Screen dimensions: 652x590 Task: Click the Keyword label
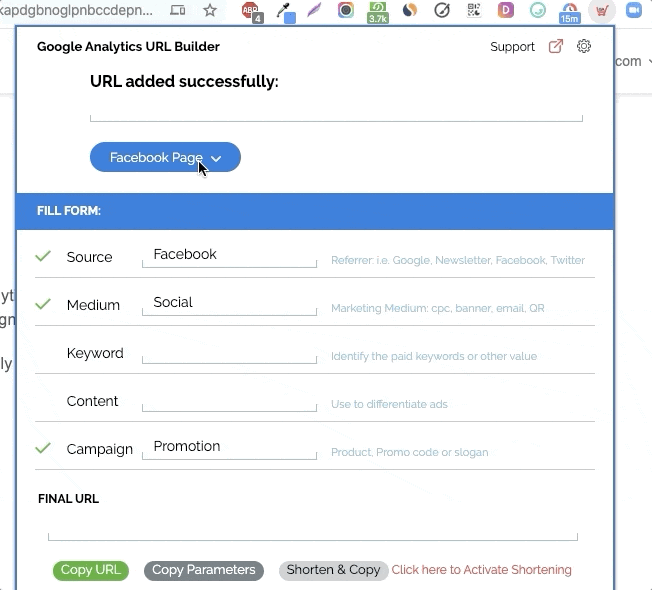pos(95,353)
